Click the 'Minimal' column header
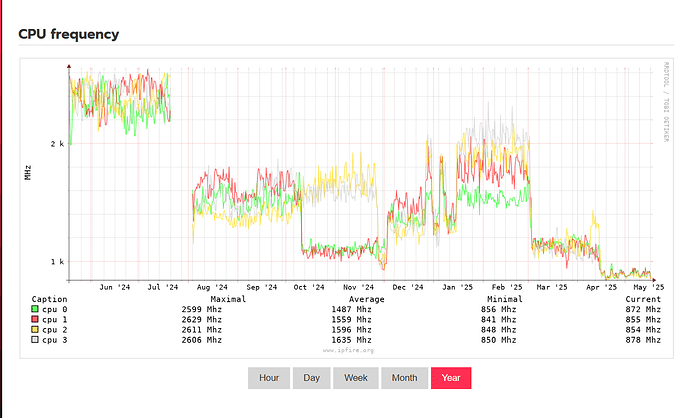 coord(505,299)
